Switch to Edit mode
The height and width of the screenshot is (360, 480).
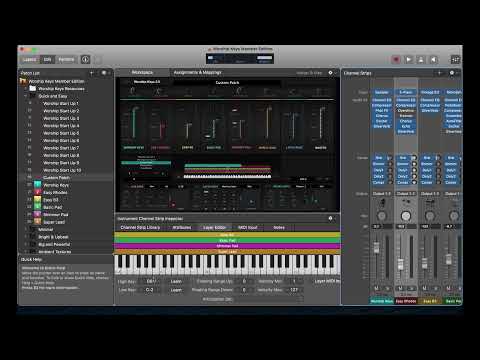(x=48, y=60)
